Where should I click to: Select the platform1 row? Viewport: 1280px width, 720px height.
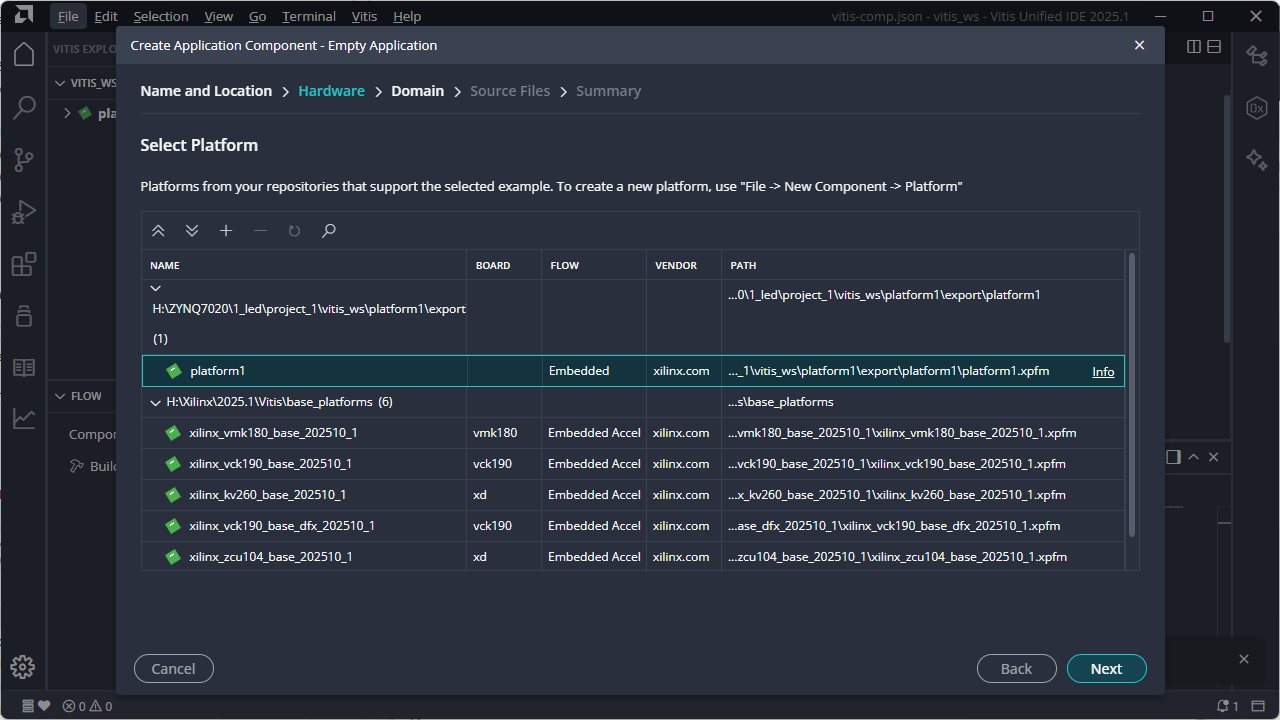[x=217, y=371]
